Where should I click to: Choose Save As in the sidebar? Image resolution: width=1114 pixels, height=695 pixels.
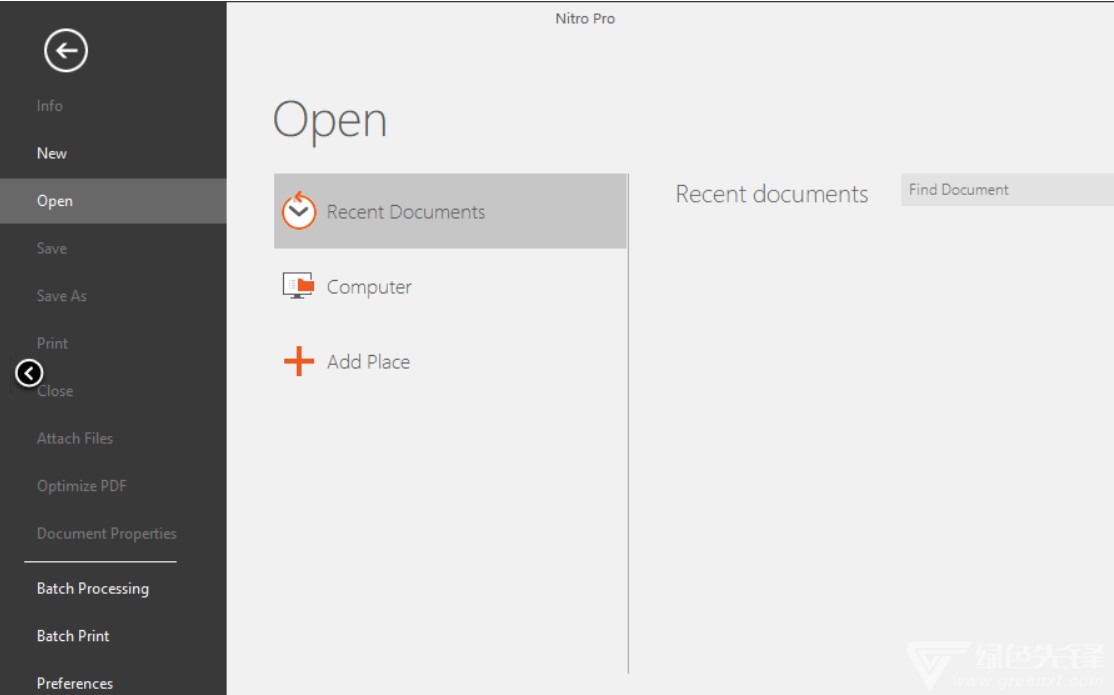[x=62, y=296]
